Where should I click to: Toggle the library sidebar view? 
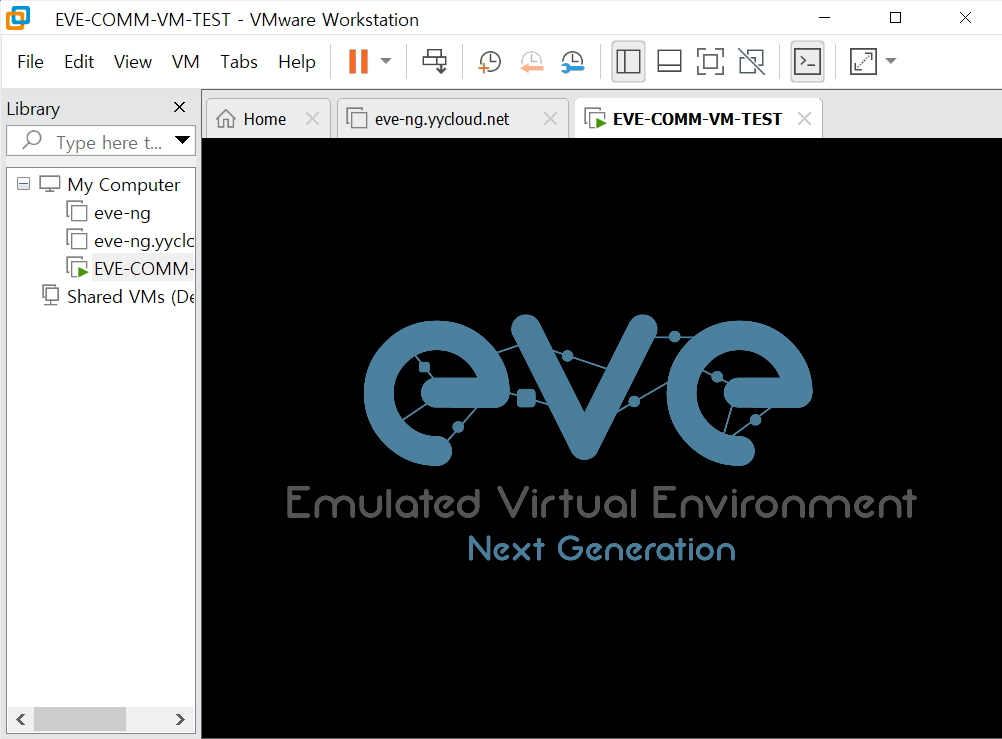click(628, 61)
